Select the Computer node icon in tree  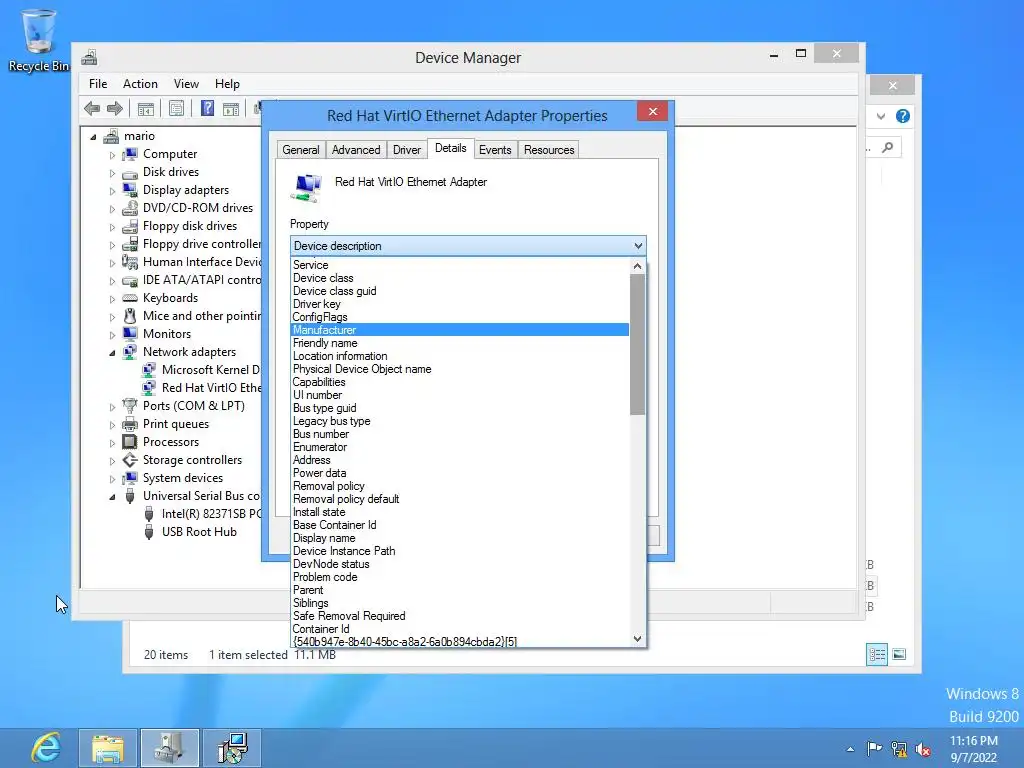coord(130,154)
